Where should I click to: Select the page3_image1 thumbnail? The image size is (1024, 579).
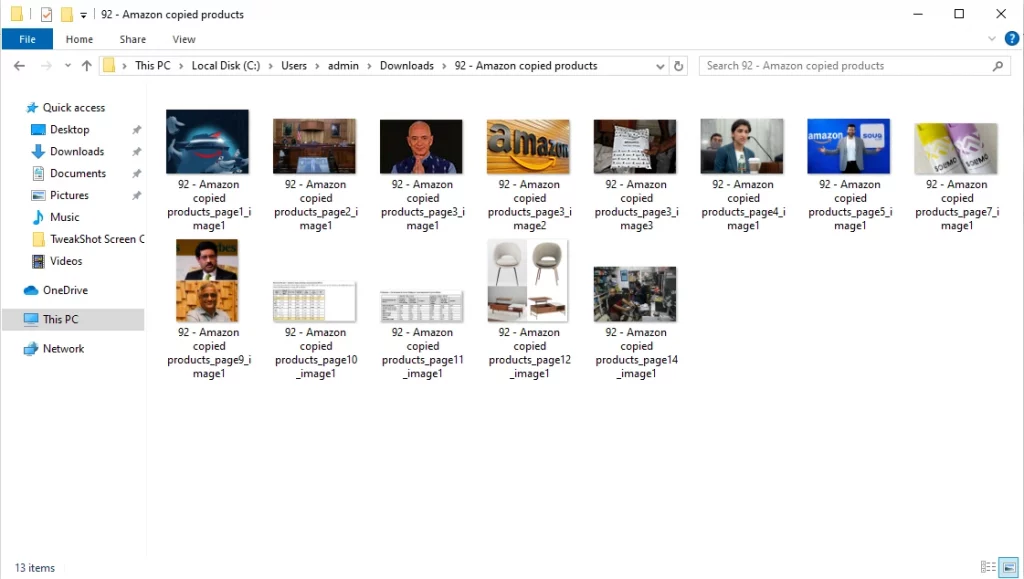[421, 146]
